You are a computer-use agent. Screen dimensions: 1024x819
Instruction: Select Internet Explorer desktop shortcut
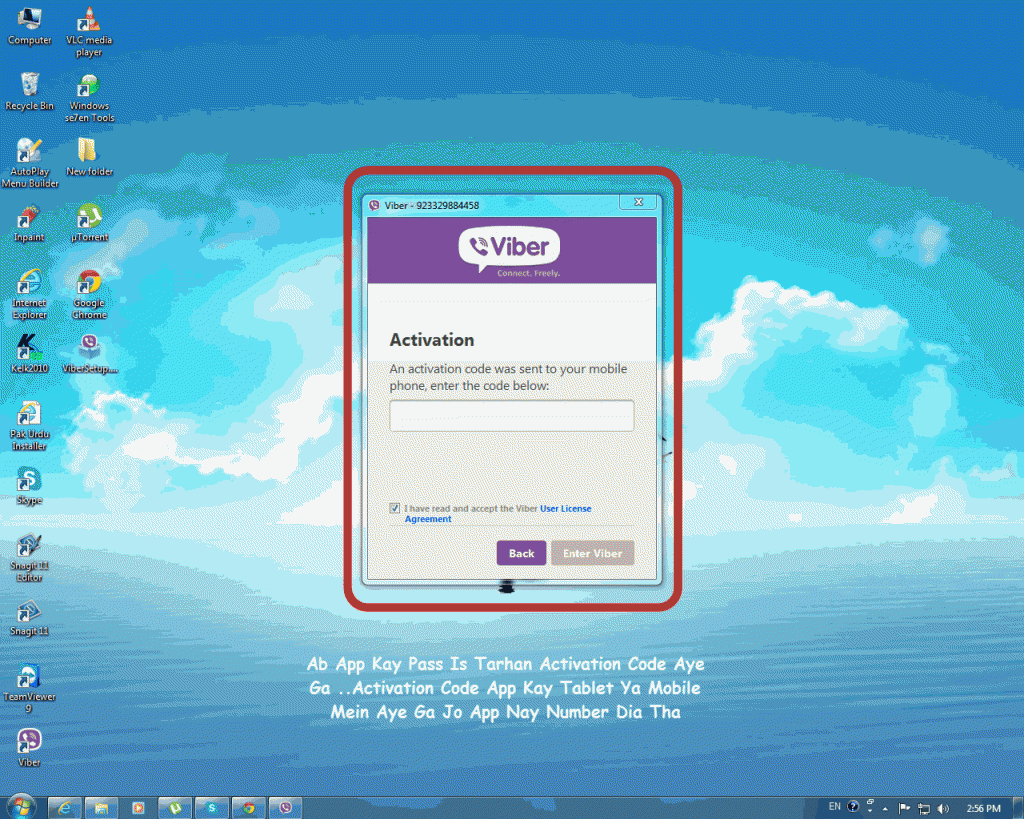29,295
